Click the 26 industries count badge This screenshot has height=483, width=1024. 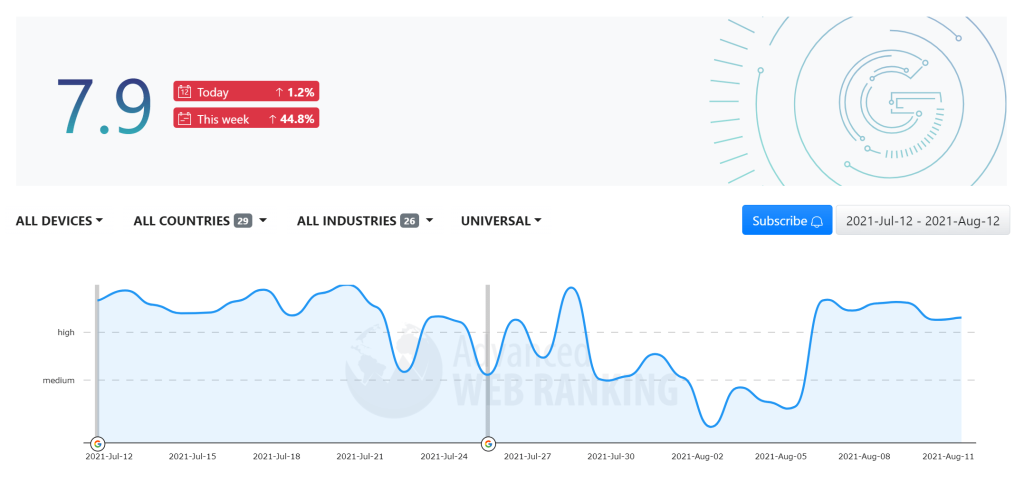409,221
